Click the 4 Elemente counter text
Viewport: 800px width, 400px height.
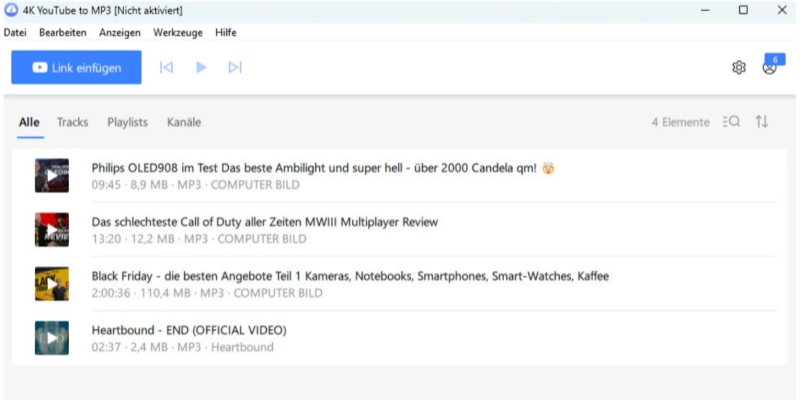pos(680,122)
